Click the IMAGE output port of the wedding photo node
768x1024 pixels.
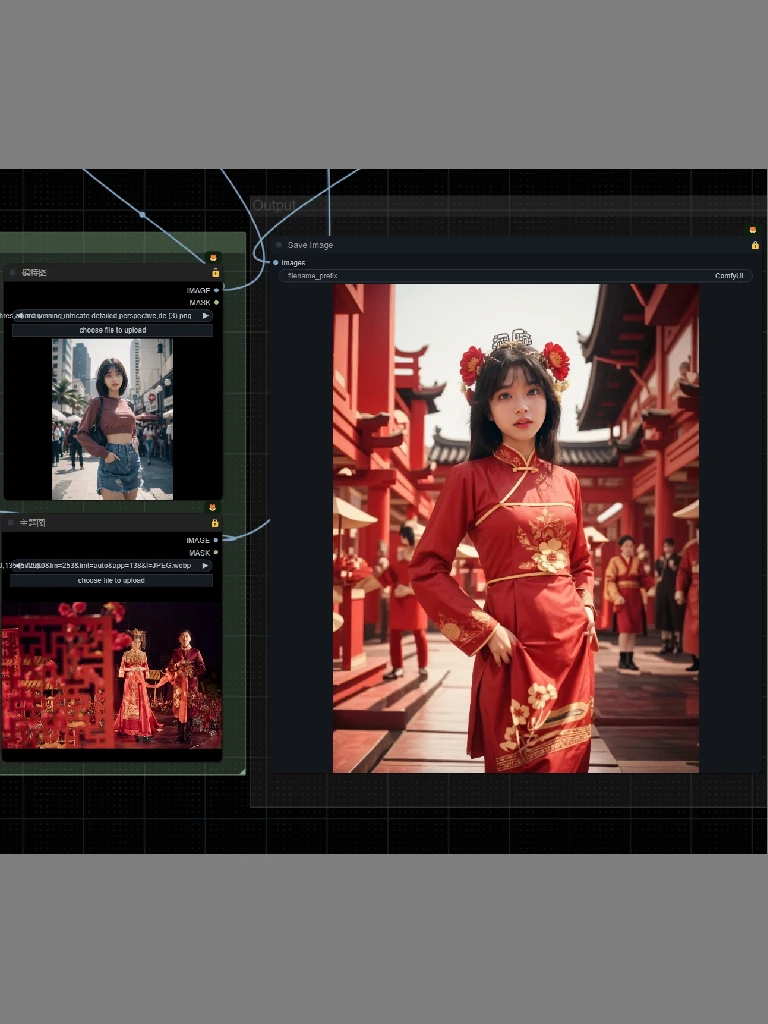point(216,541)
